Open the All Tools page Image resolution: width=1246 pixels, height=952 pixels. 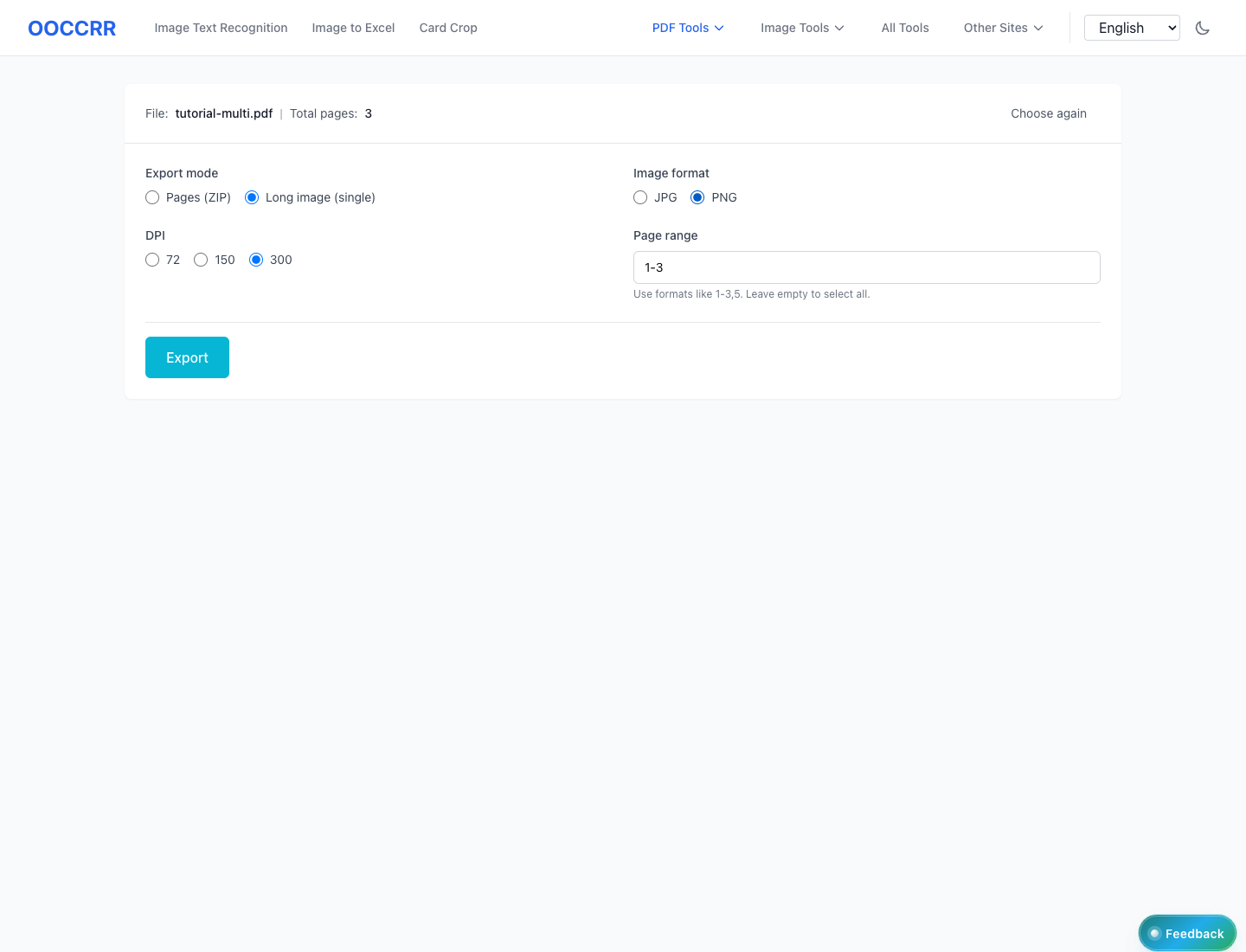(905, 28)
